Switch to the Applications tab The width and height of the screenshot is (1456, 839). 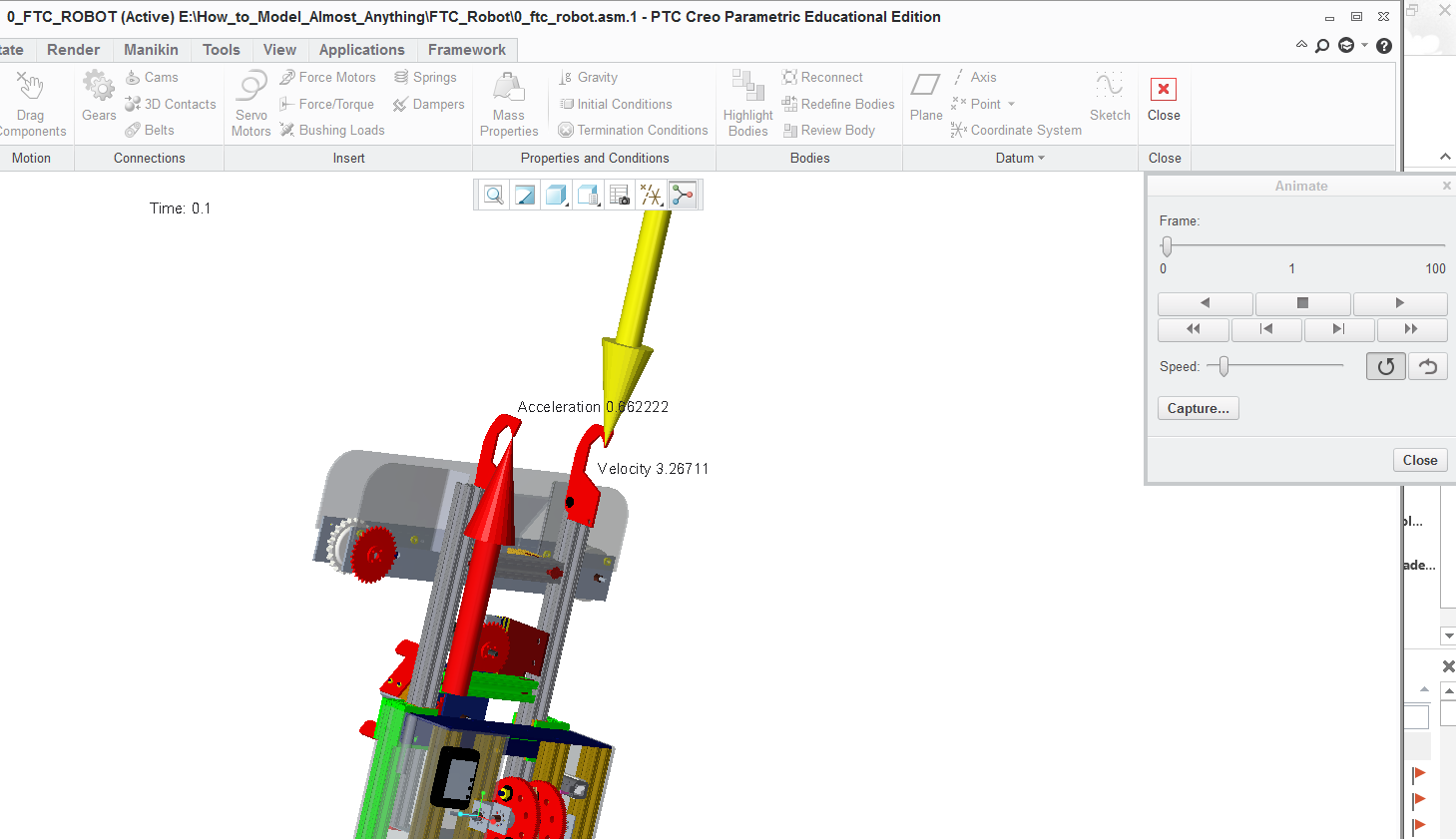[361, 50]
